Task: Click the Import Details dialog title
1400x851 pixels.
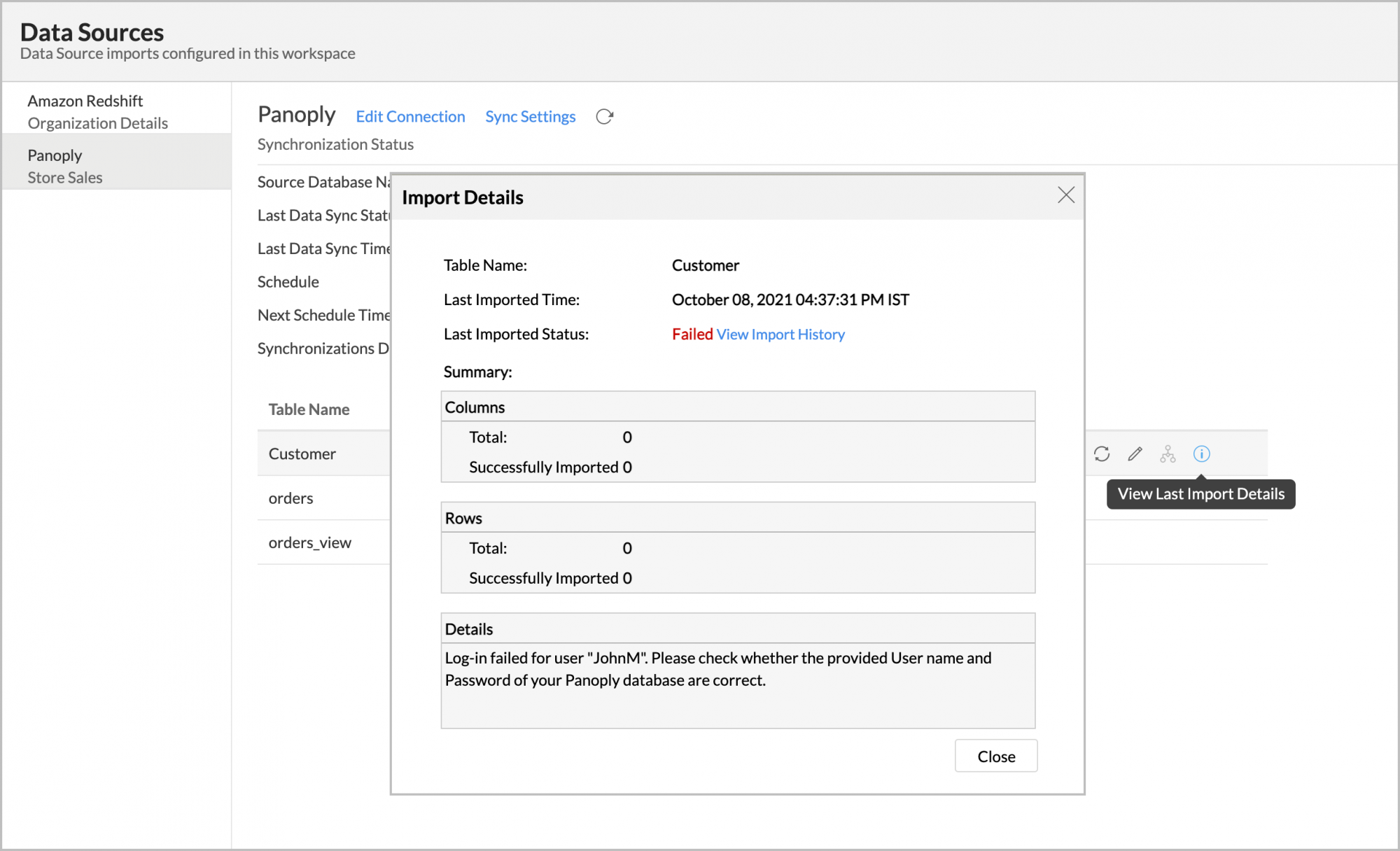Action: click(463, 198)
